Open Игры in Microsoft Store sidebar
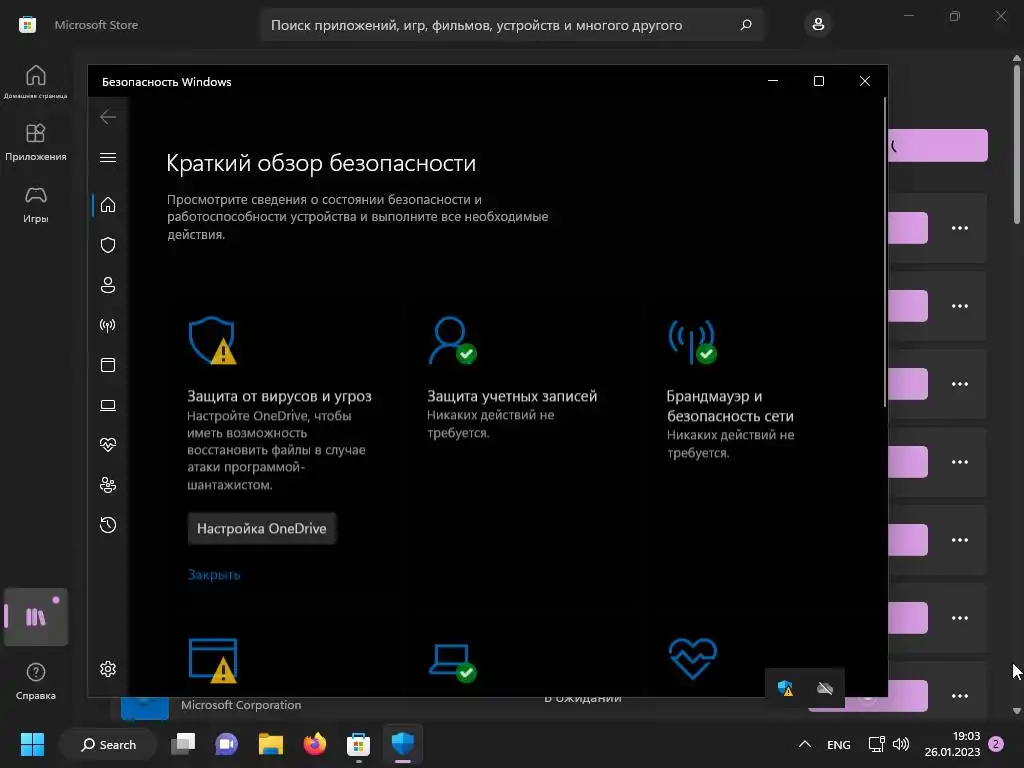 click(35, 204)
